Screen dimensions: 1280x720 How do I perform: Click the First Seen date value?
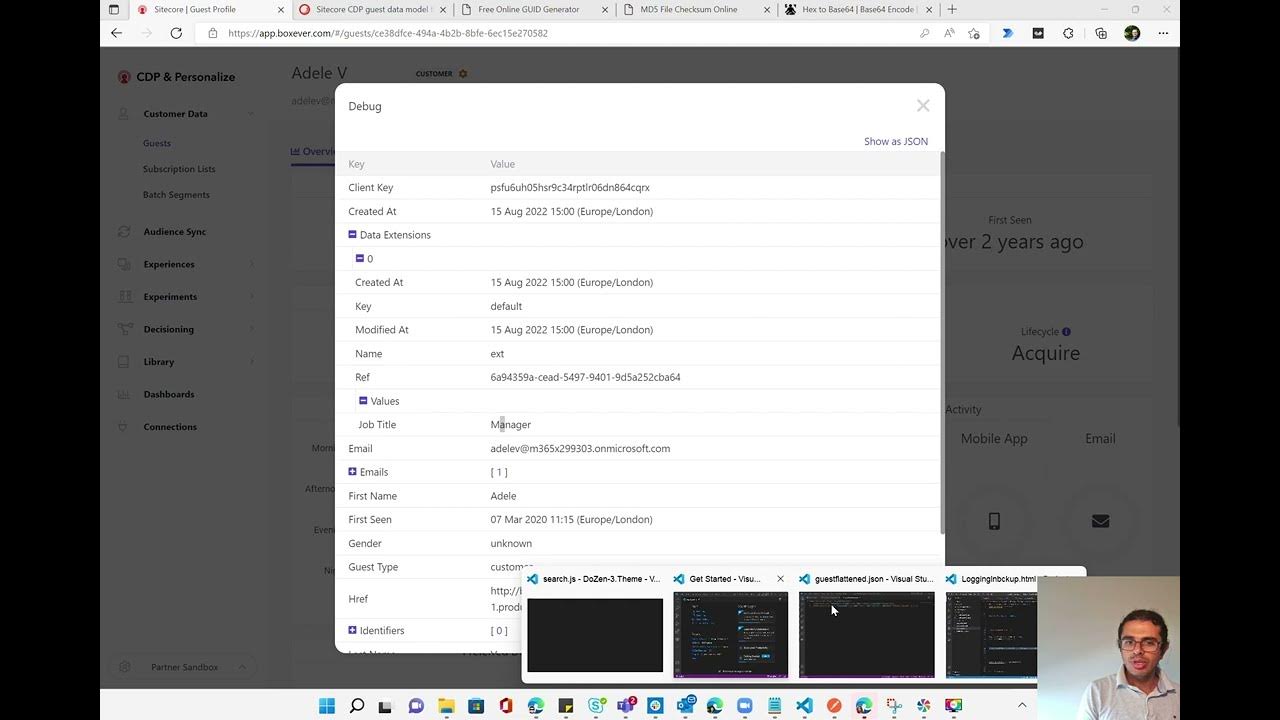coord(571,519)
